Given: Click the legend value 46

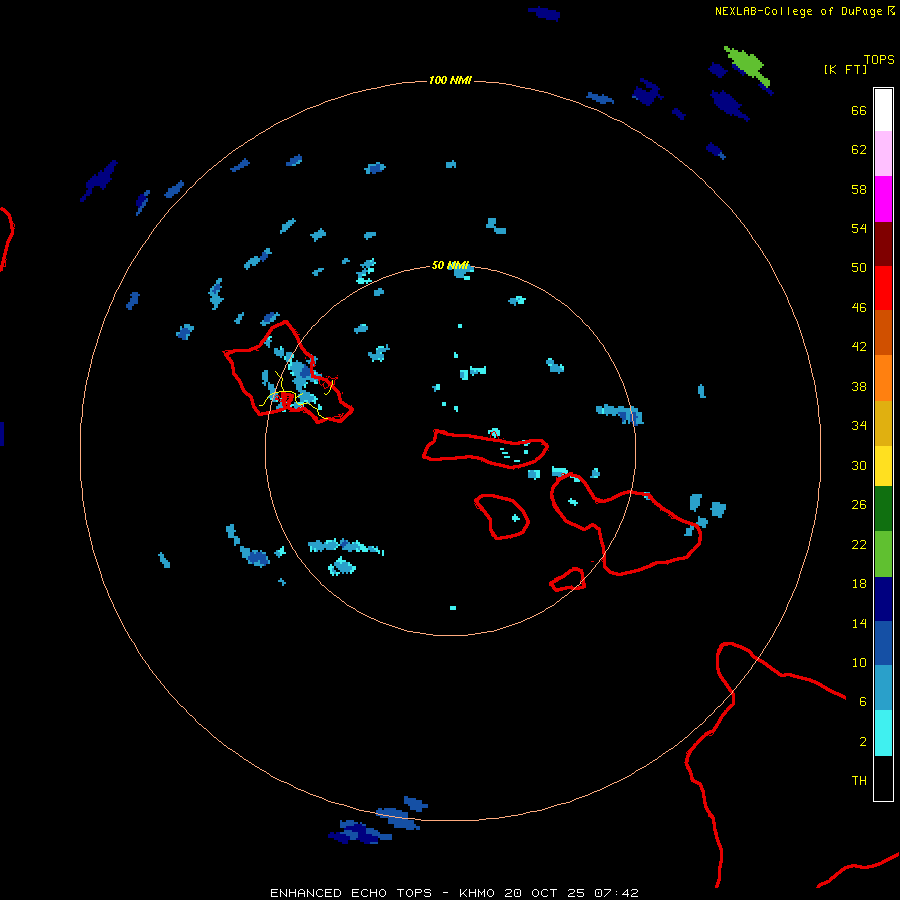Looking at the screenshot, I should click(859, 307).
